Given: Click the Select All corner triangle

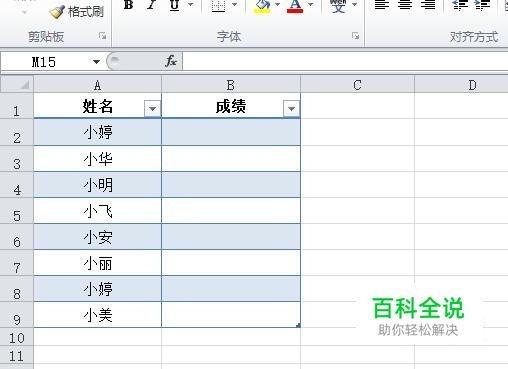Looking at the screenshot, I should pyautogui.click(x=17, y=84).
